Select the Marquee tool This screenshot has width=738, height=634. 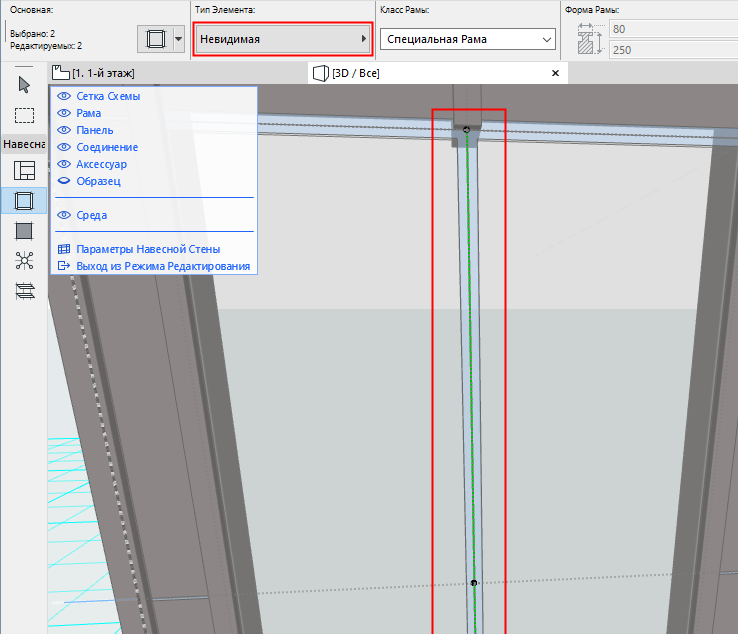pos(24,115)
